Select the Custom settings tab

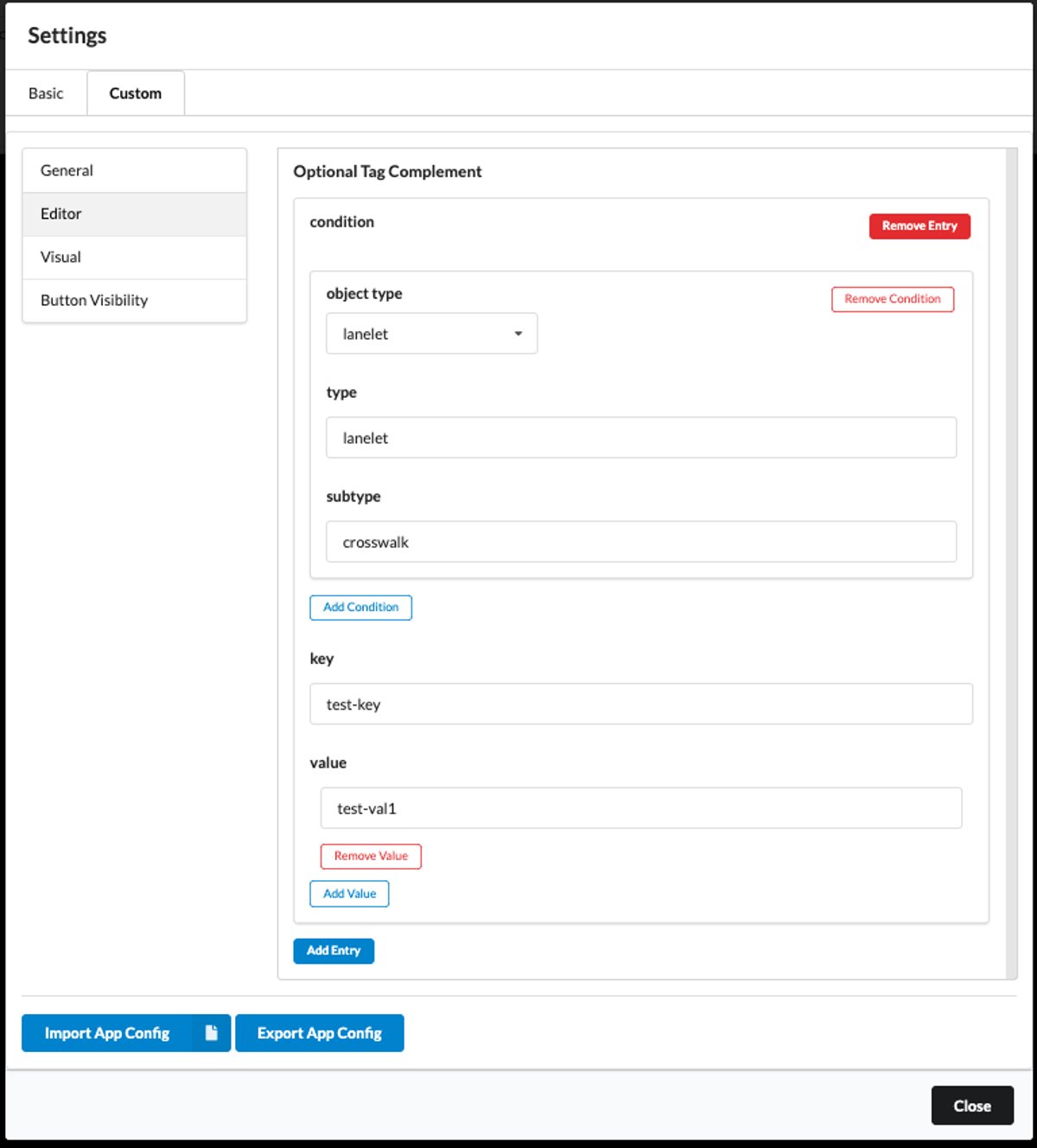(x=136, y=93)
